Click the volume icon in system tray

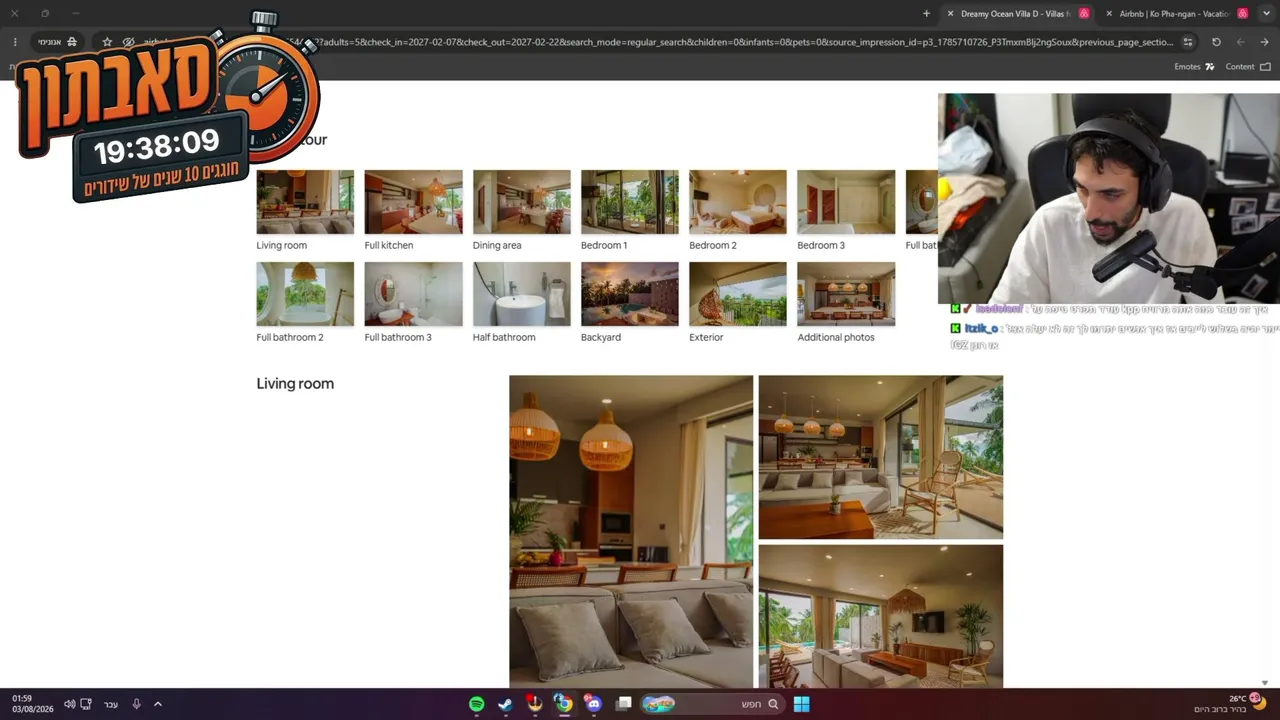click(x=69, y=704)
